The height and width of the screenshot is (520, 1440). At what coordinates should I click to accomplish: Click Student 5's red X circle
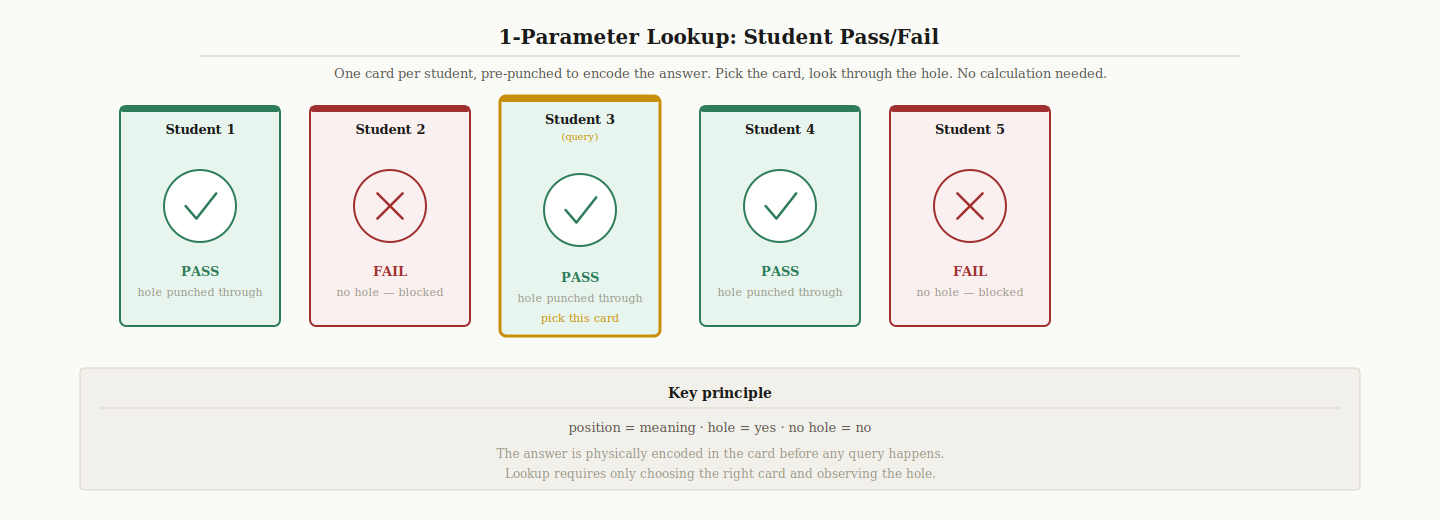[x=970, y=206]
